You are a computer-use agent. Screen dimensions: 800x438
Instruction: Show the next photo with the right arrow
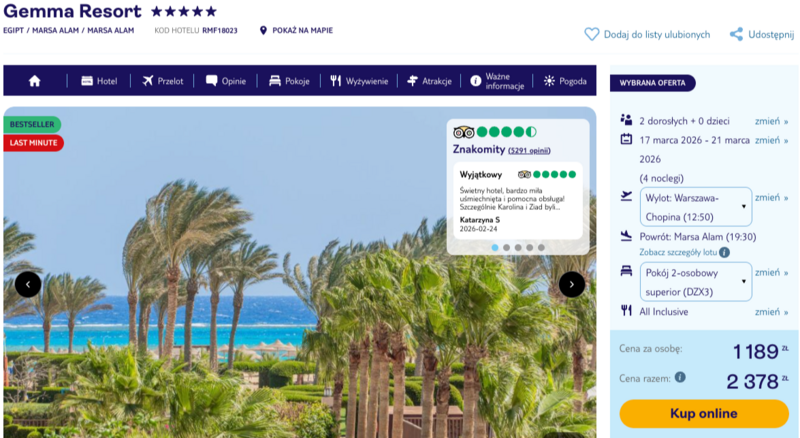[x=572, y=284]
